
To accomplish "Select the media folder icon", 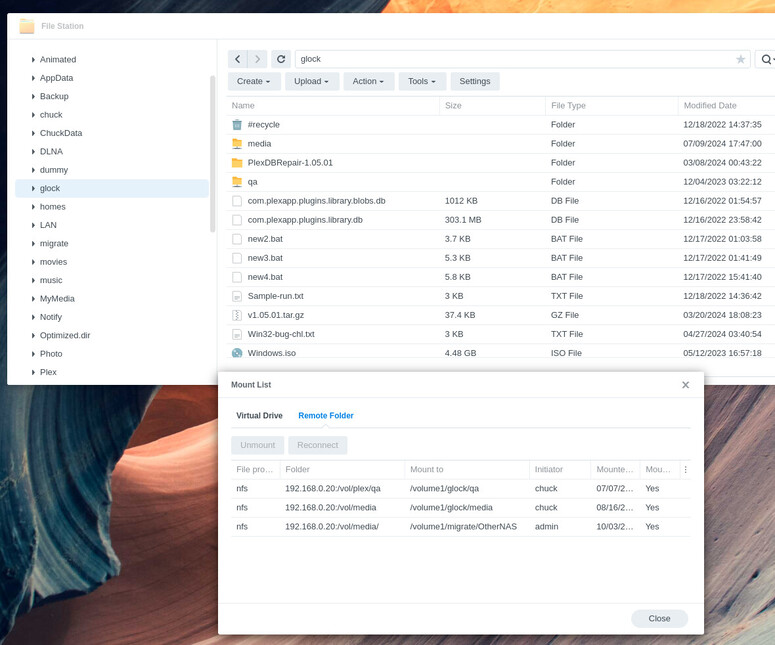I will pyautogui.click(x=237, y=144).
